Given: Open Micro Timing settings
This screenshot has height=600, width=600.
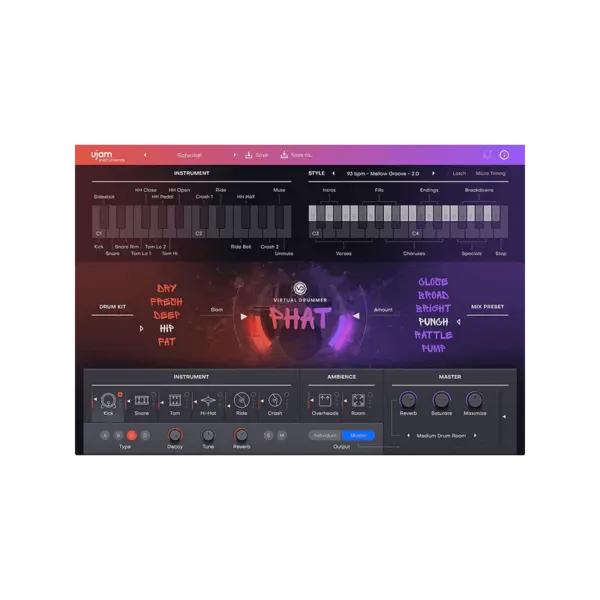Looking at the screenshot, I should (x=490, y=173).
